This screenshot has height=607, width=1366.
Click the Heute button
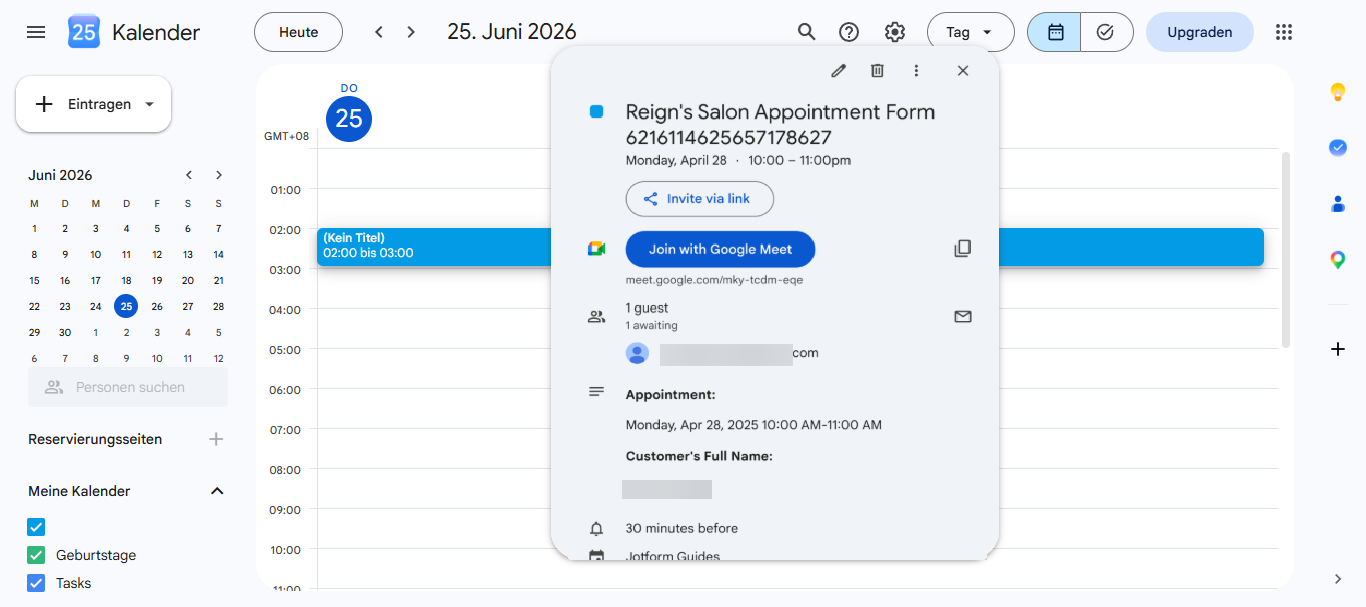coord(298,32)
